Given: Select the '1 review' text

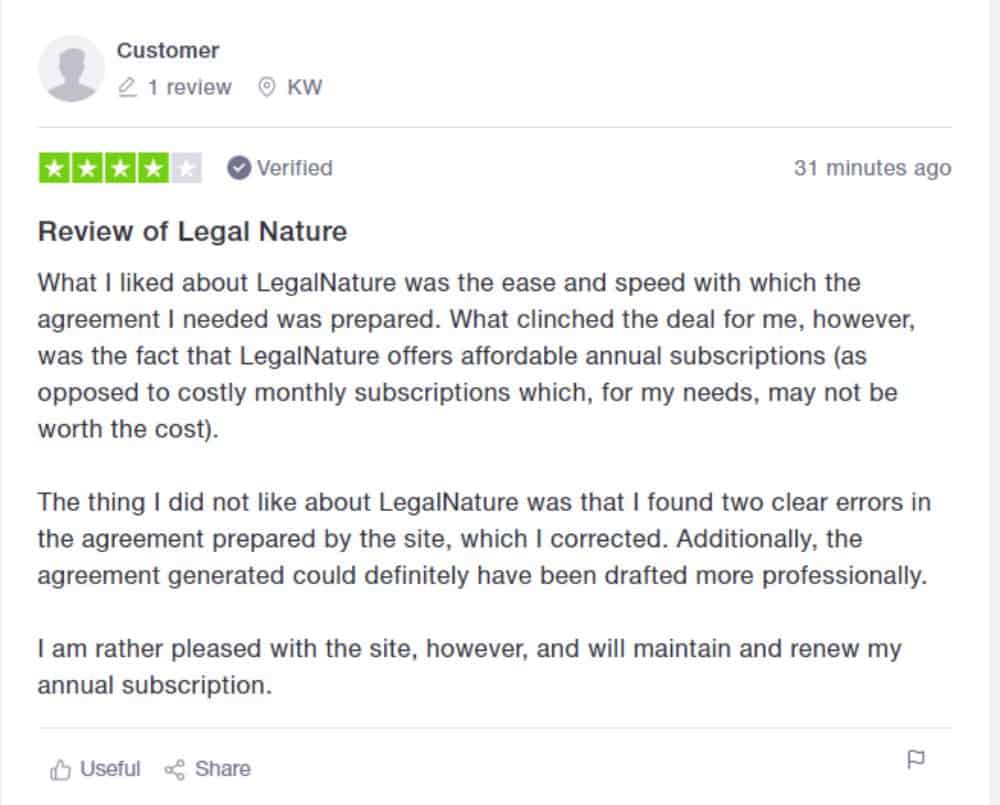Looking at the screenshot, I should click(x=189, y=87).
